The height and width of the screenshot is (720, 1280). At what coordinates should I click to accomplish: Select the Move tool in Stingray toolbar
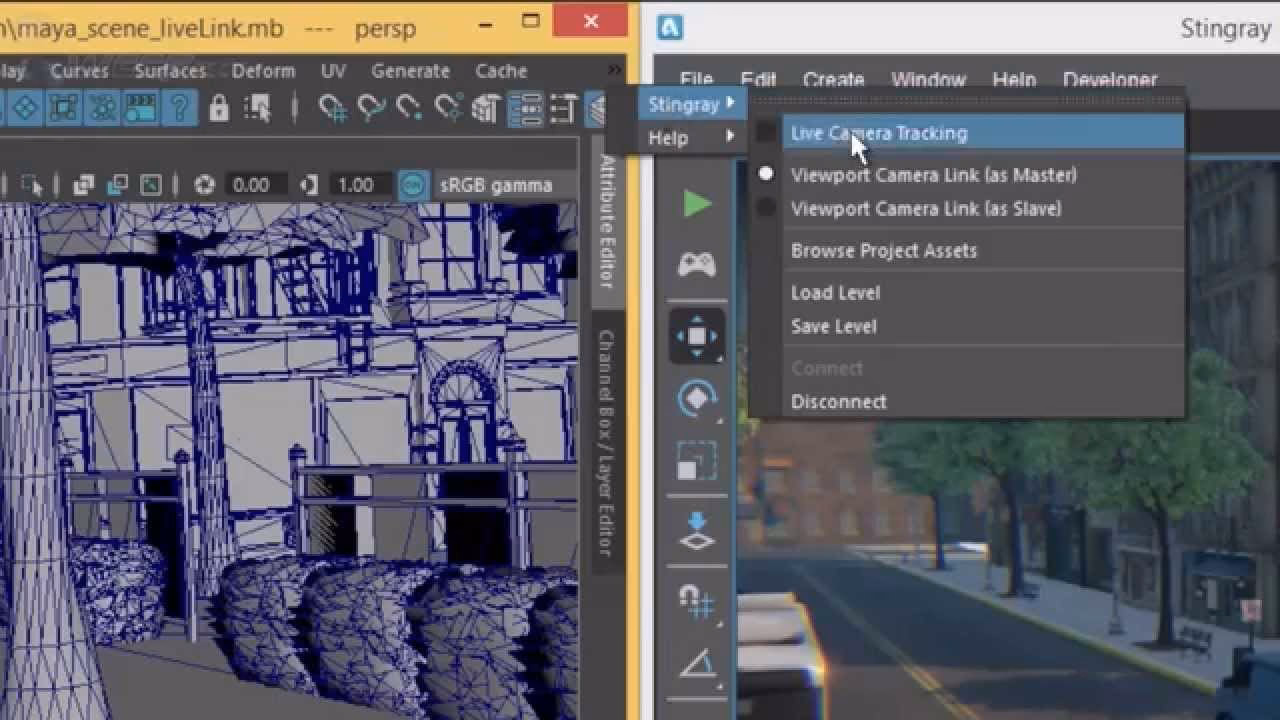pos(697,336)
